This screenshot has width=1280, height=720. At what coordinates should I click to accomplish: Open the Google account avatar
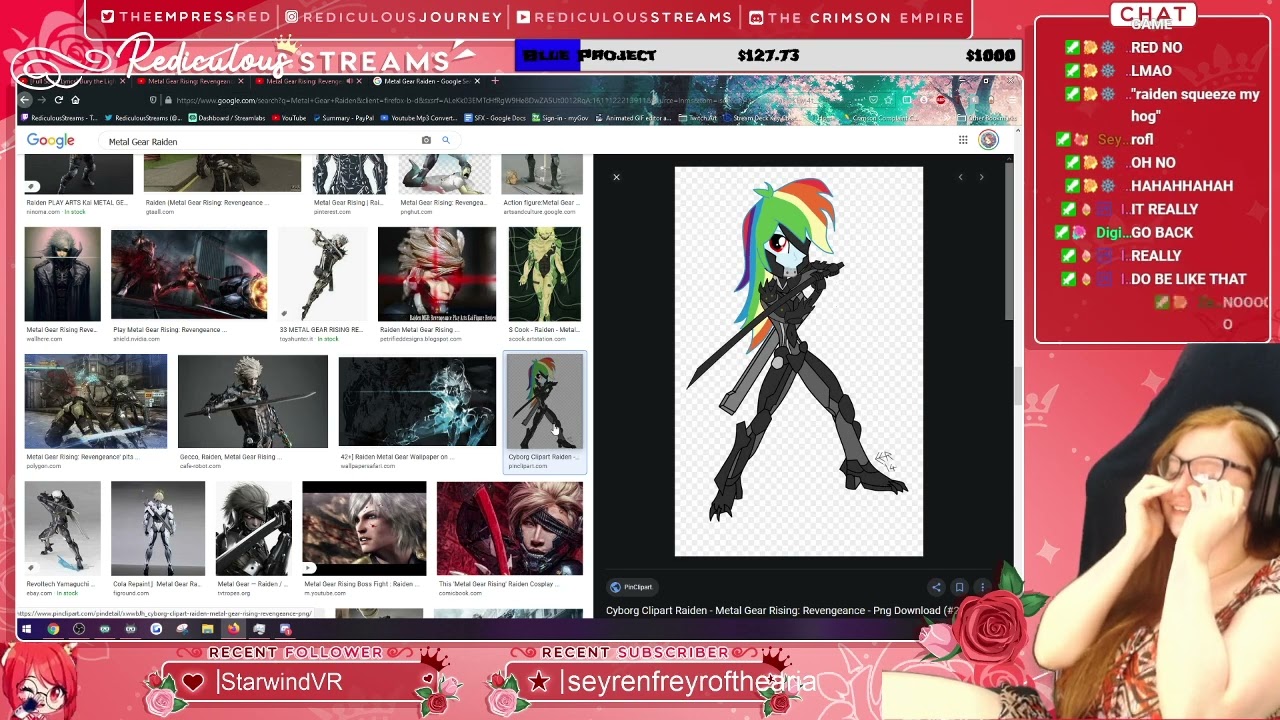click(x=988, y=140)
